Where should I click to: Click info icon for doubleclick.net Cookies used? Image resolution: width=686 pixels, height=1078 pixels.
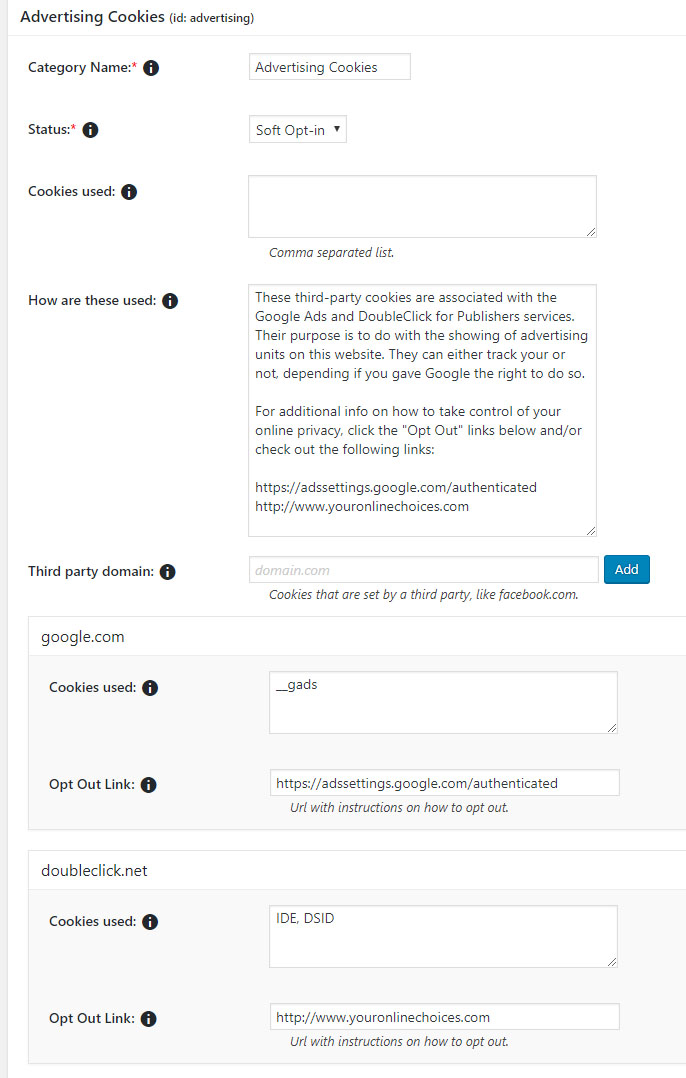click(x=150, y=922)
